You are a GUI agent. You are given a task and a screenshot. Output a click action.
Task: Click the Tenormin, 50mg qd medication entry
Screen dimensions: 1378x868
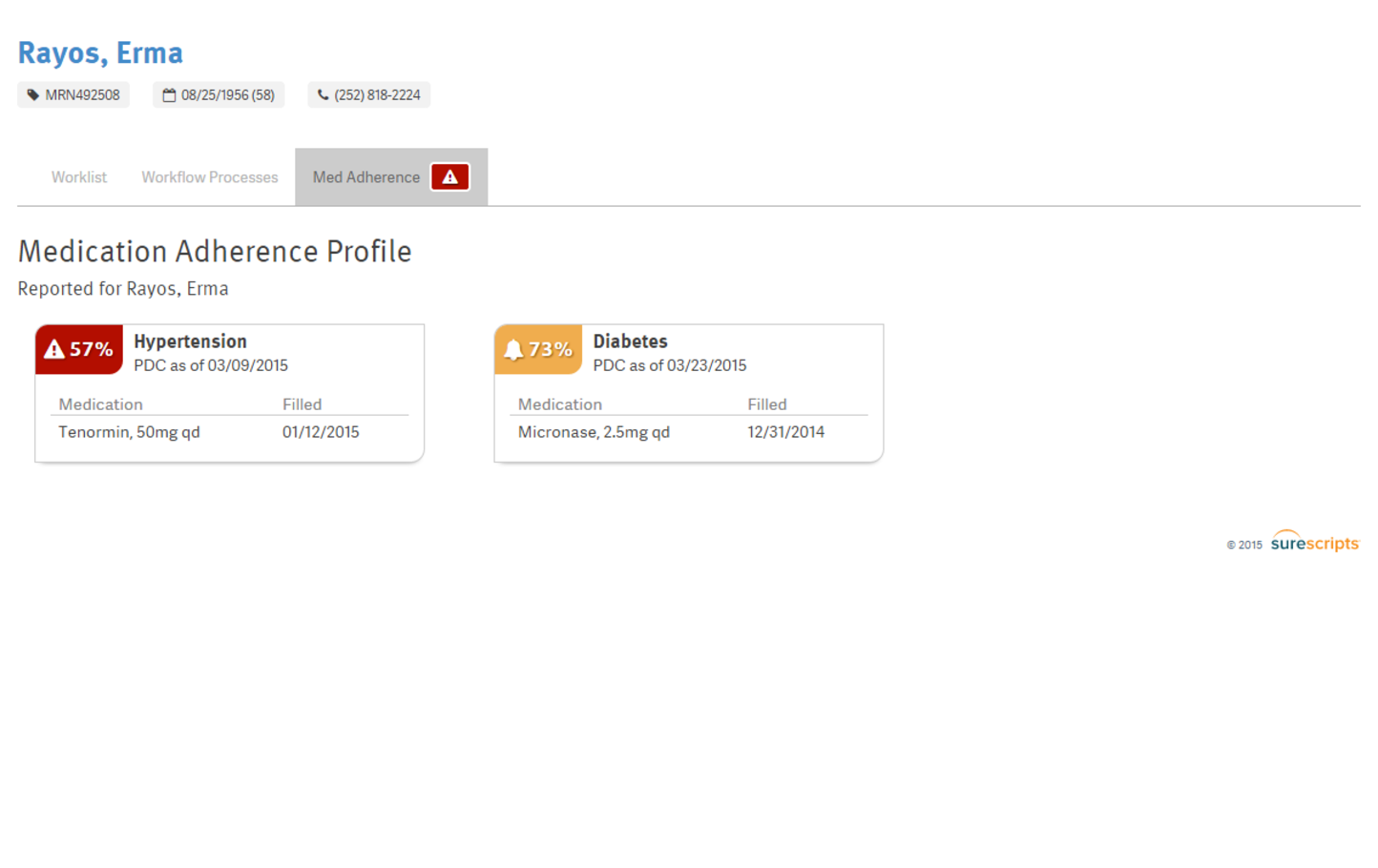pos(129,431)
